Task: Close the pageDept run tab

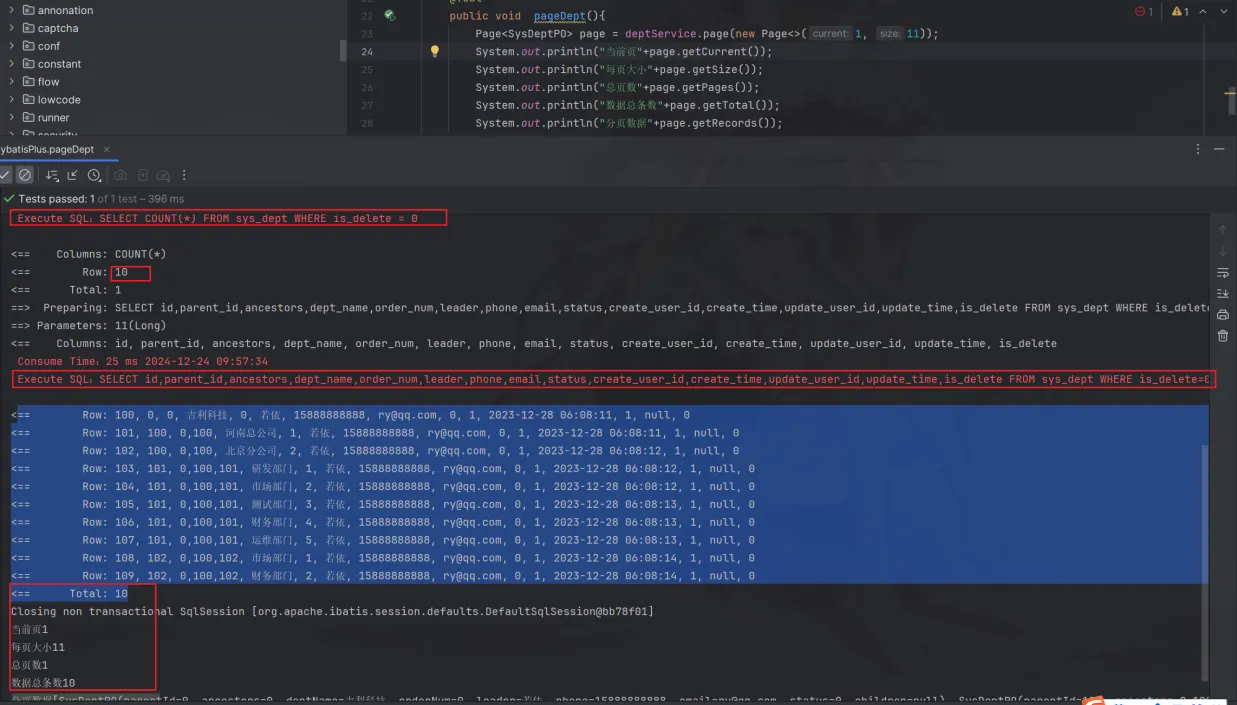Action: click(x=106, y=149)
